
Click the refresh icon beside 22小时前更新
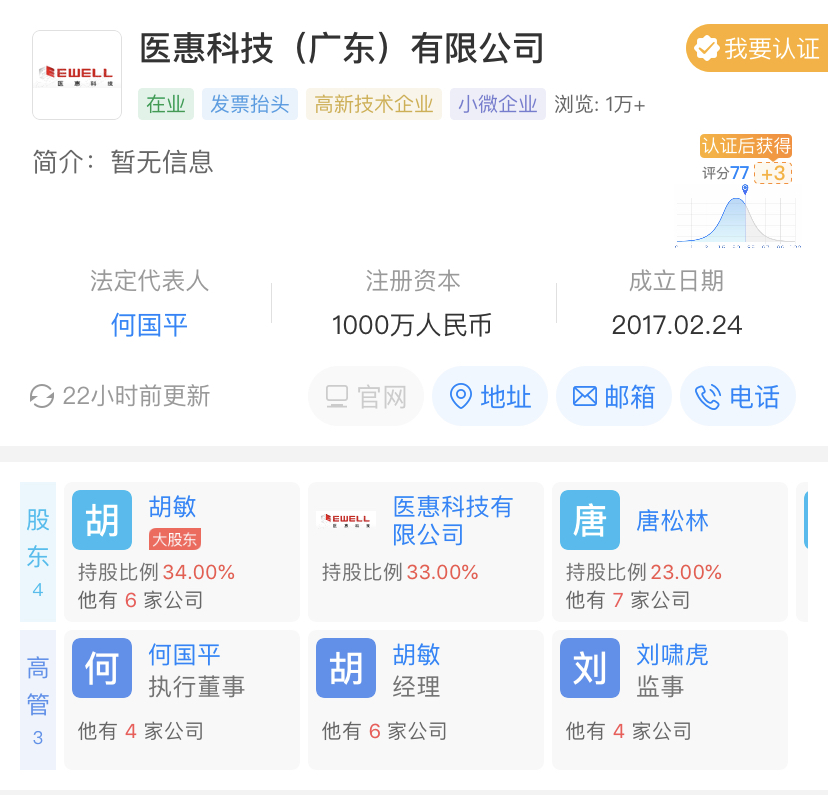[x=42, y=396]
